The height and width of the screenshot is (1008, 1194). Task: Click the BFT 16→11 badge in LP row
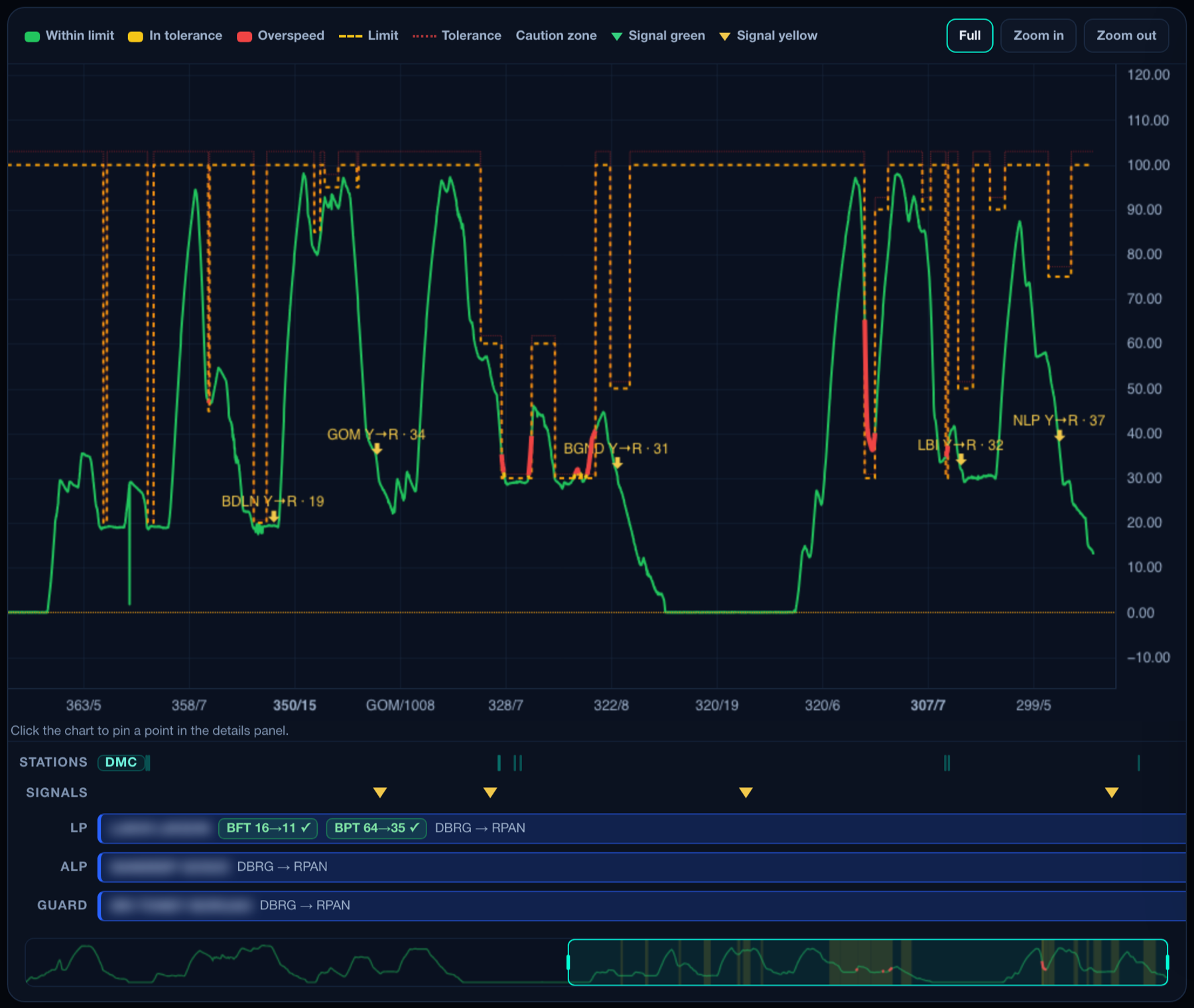pos(268,828)
